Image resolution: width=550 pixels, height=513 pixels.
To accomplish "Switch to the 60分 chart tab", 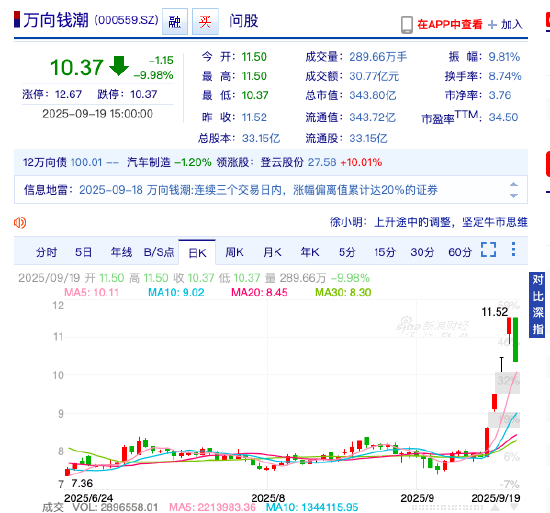I will click(460, 252).
